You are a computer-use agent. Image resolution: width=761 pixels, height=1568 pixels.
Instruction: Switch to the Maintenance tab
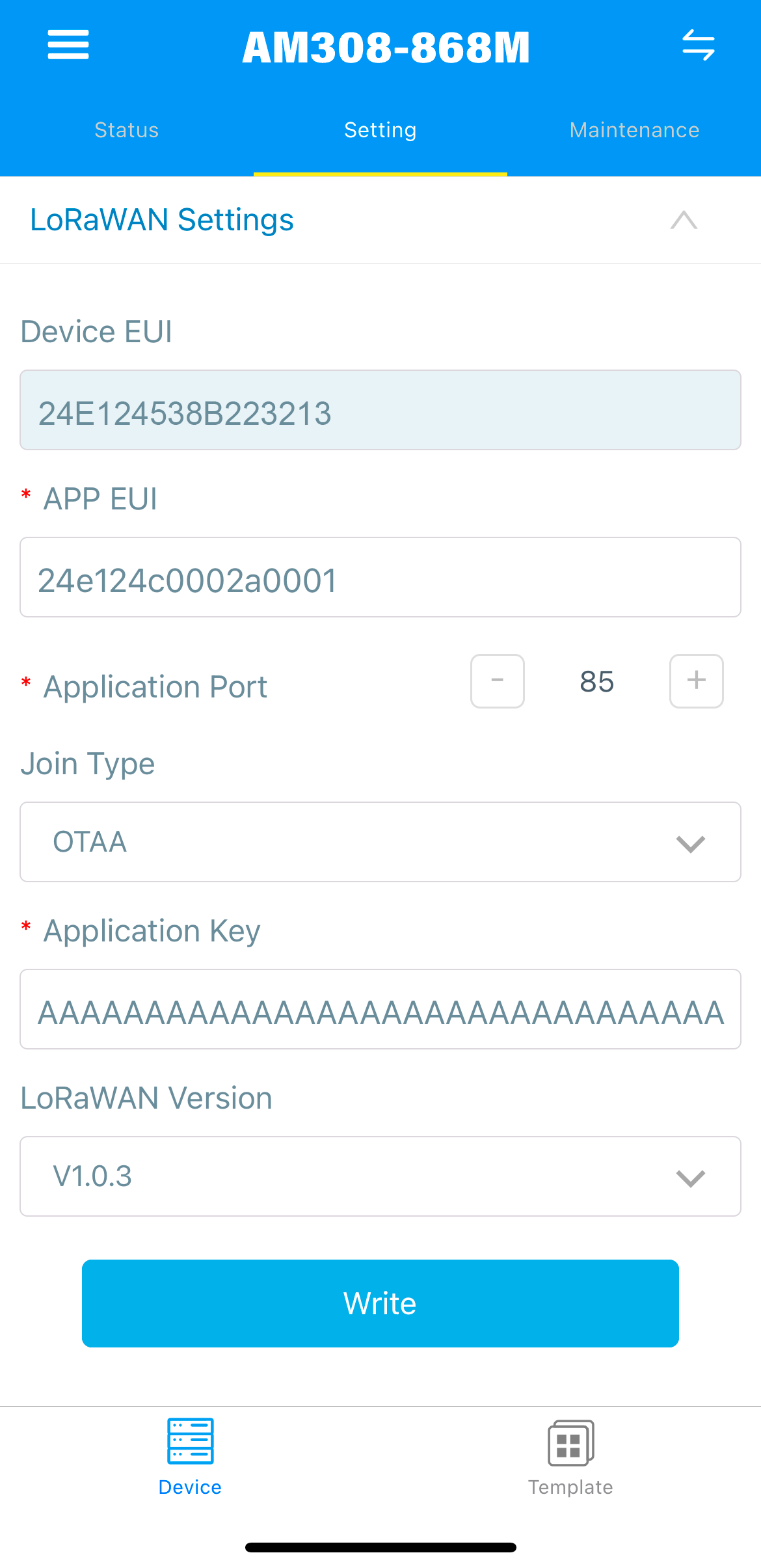tap(634, 130)
